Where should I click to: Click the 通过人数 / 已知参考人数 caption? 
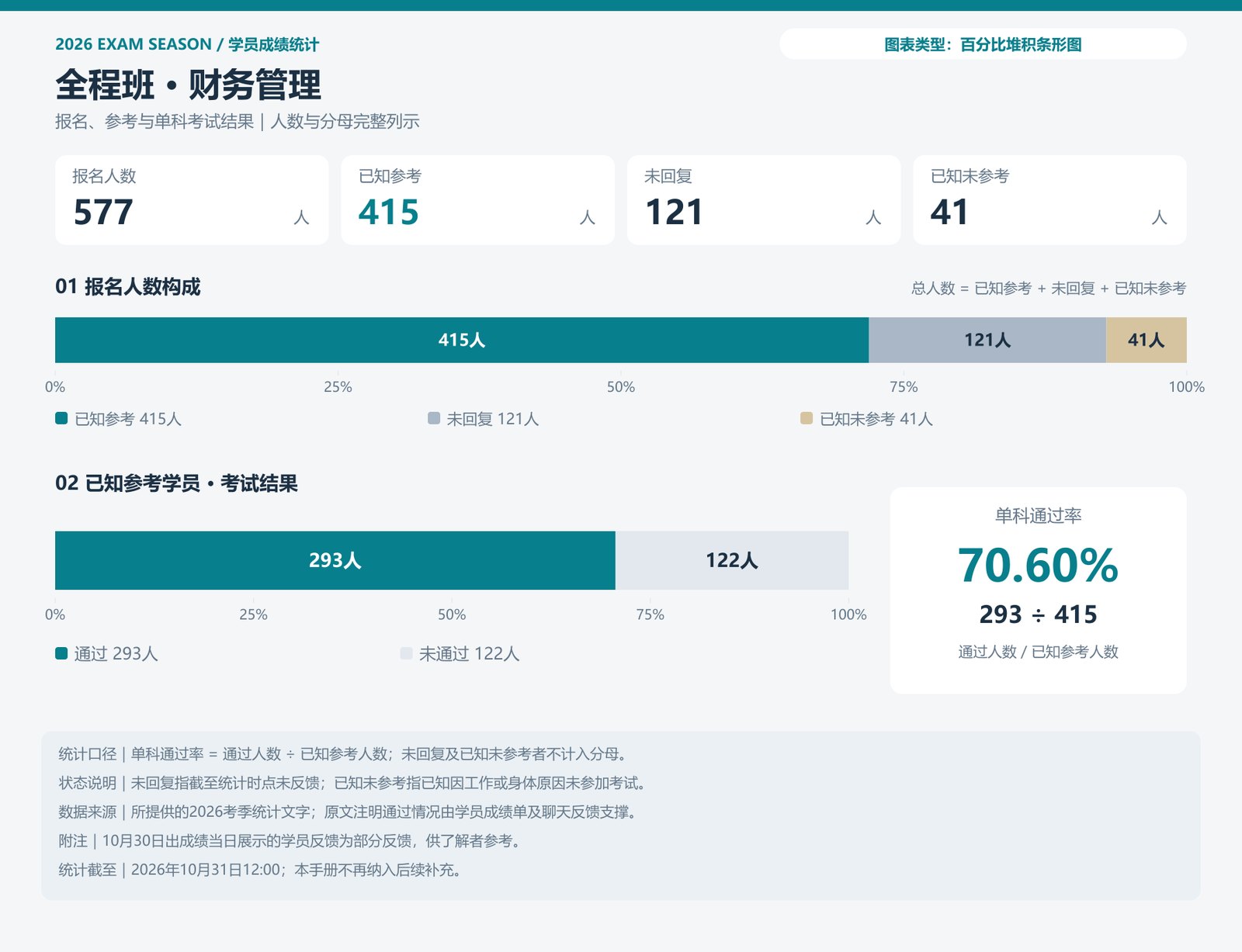1038,652
